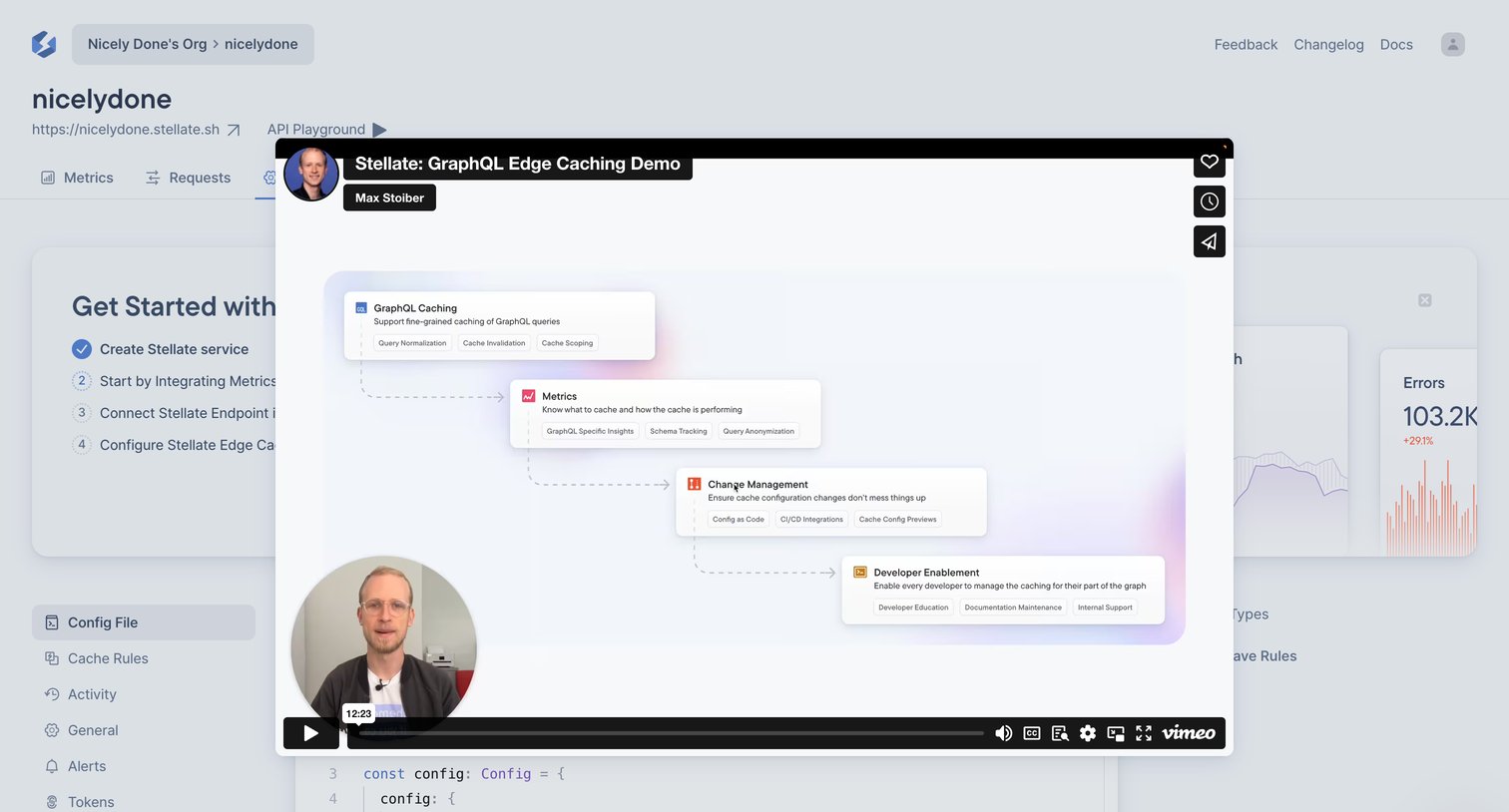Open the Requests tab
The width and height of the screenshot is (1509, 812).
pyautogui.click(x=188, y=178)
